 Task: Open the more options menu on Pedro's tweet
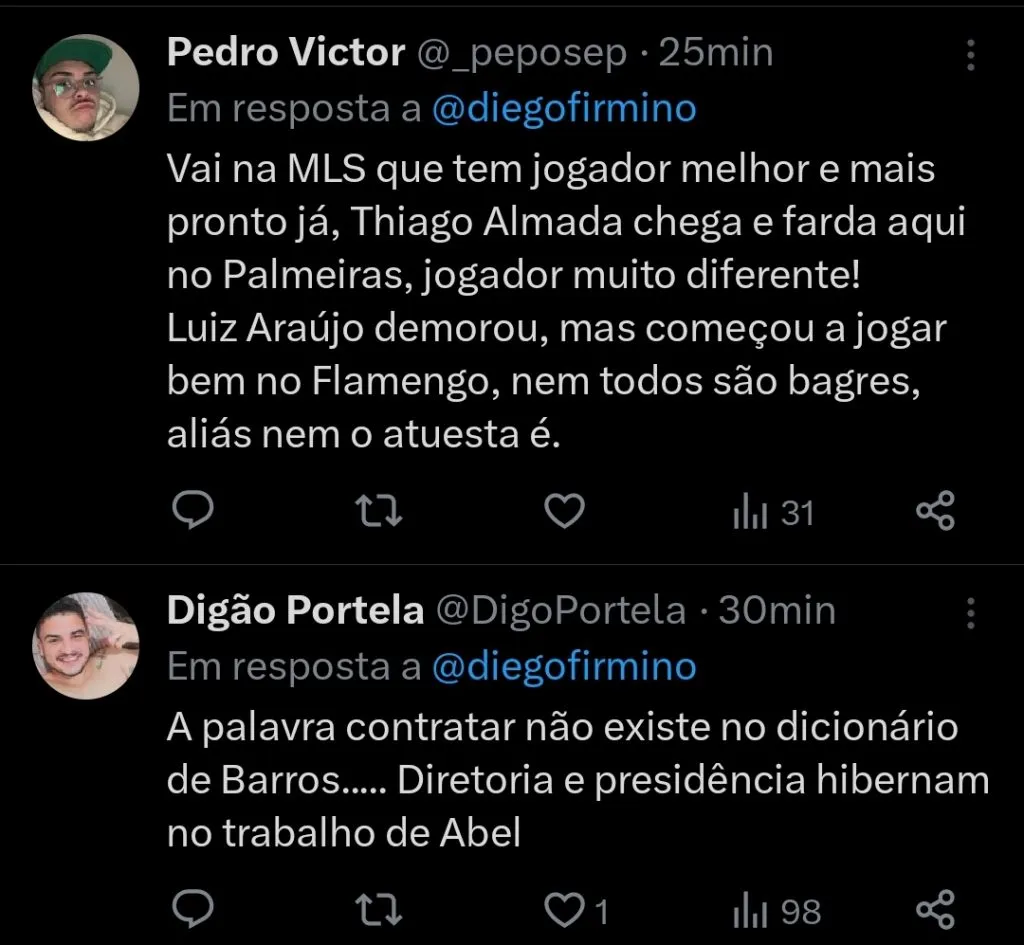pyautogui.click(x=969, y=55)
